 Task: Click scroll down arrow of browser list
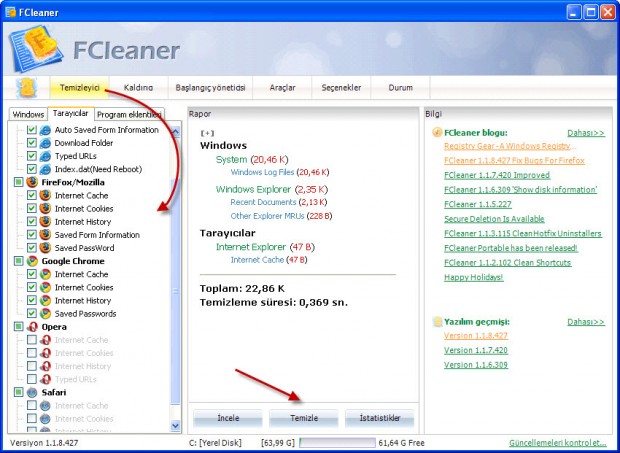[x=176, y=426]
